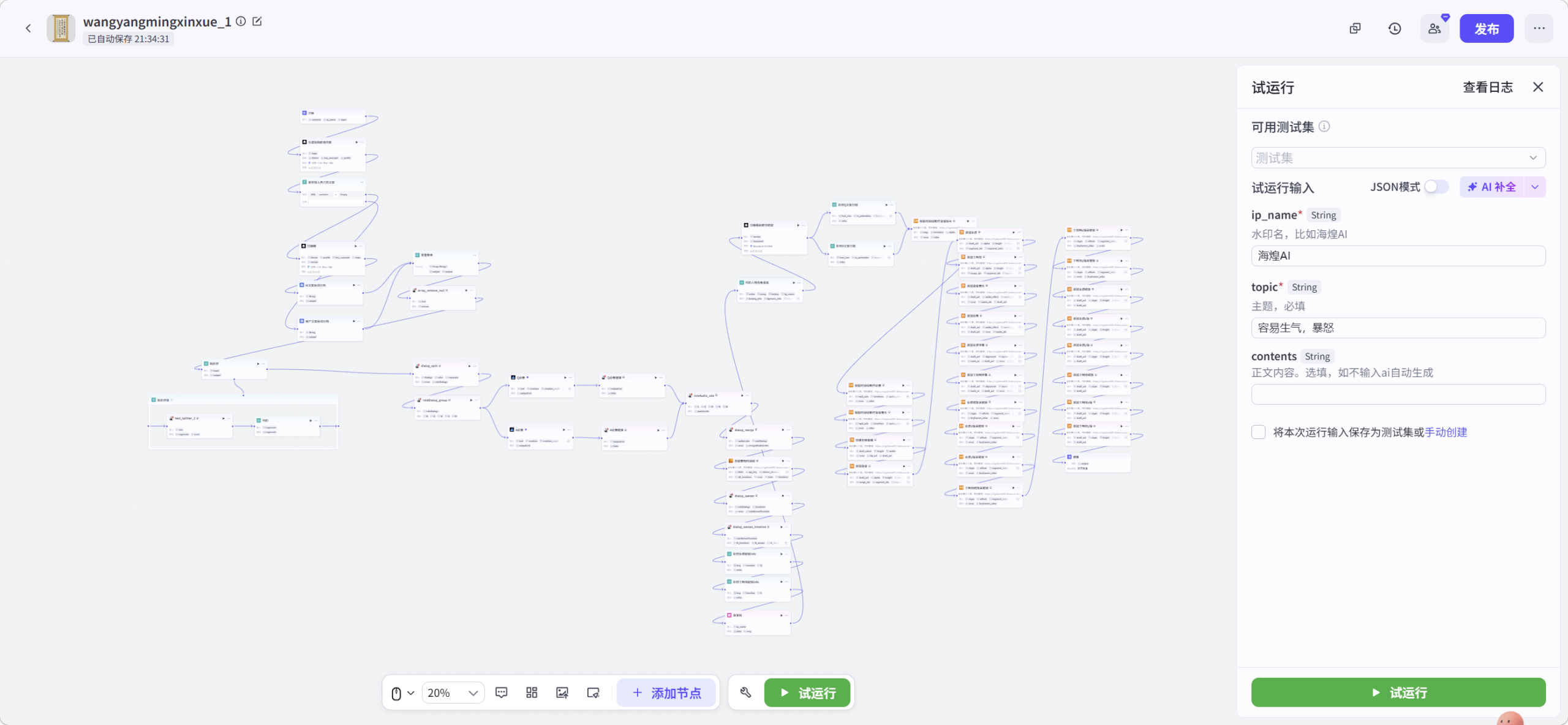
Task: Open the collaborators people icon
Action: (x=1434, y=29)
